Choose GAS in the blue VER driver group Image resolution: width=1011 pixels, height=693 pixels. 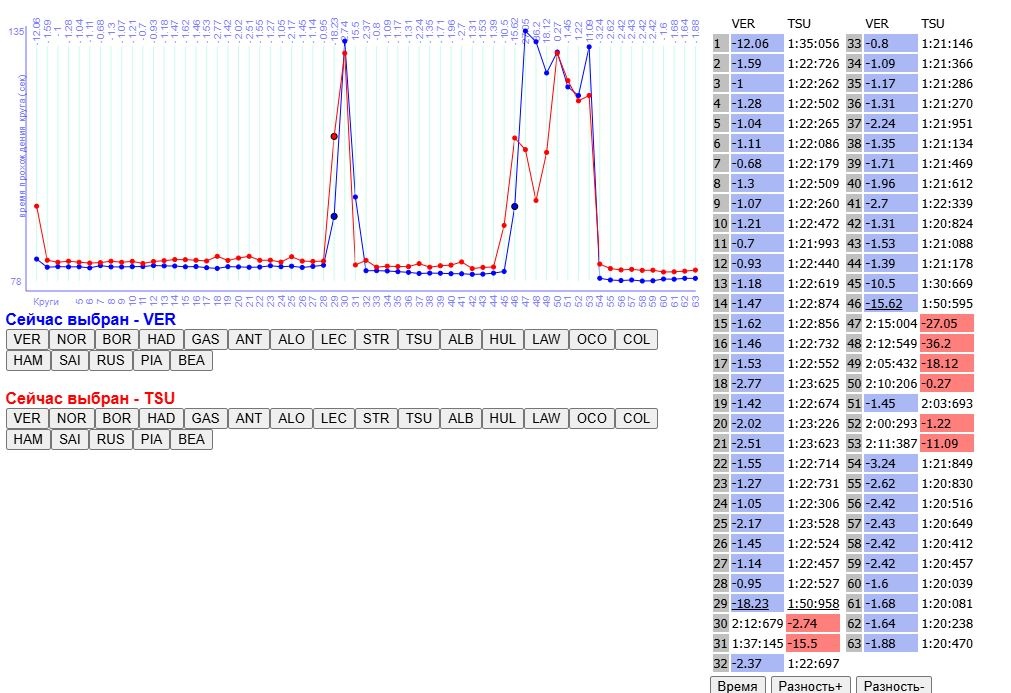[205, 339]
